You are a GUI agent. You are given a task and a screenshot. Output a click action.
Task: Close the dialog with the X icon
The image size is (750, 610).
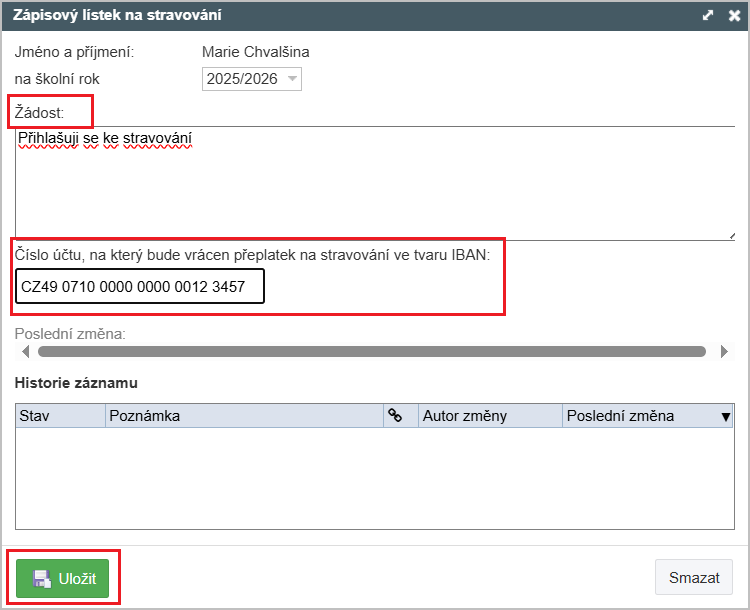733,16
